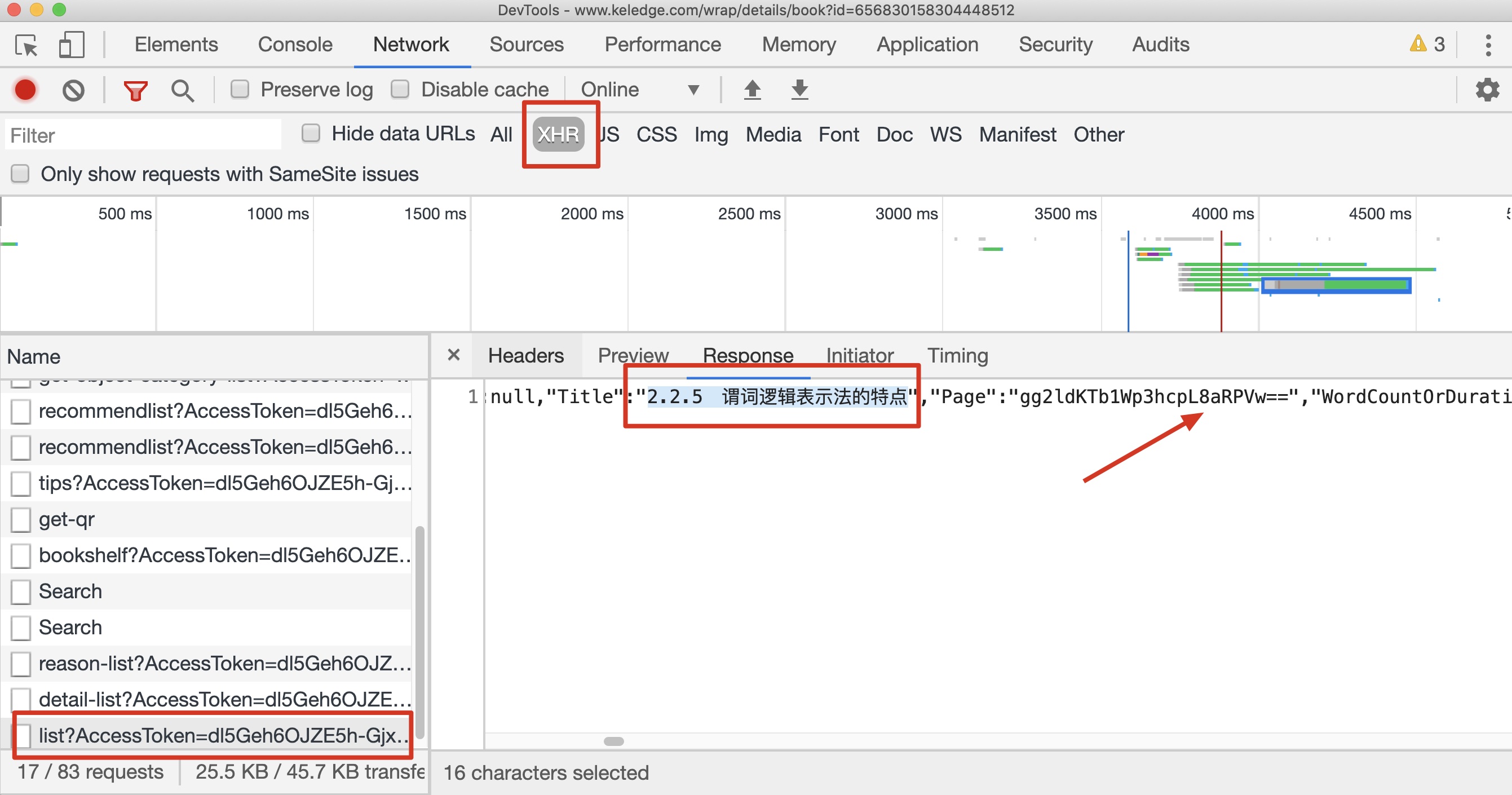Switch to the Console tab
Screen dimensions: 1512x795
click(x=295, y=45)
